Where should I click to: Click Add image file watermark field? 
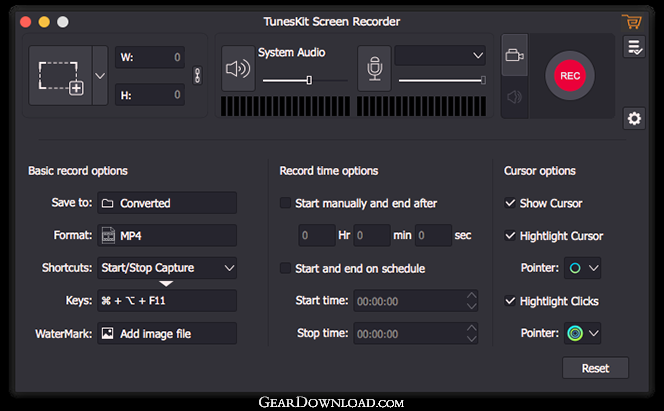[167, 334]
